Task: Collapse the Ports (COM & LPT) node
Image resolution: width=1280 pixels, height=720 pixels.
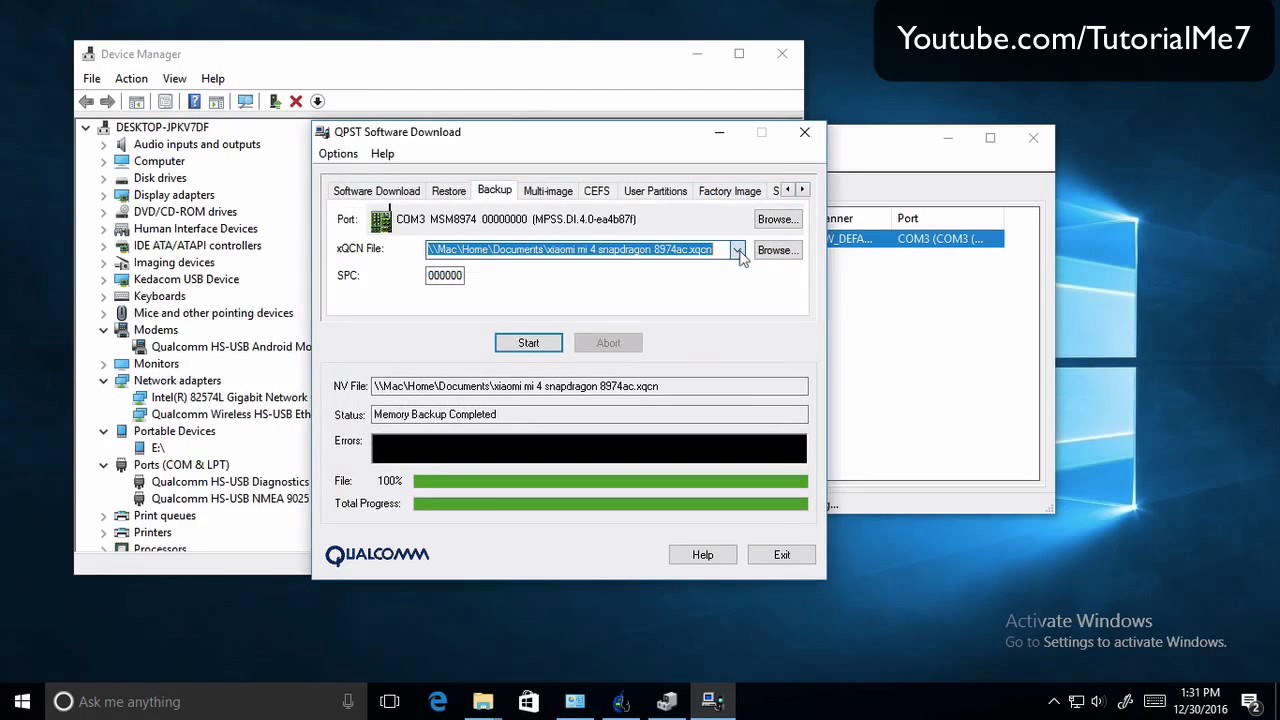Action: point(103,465)
